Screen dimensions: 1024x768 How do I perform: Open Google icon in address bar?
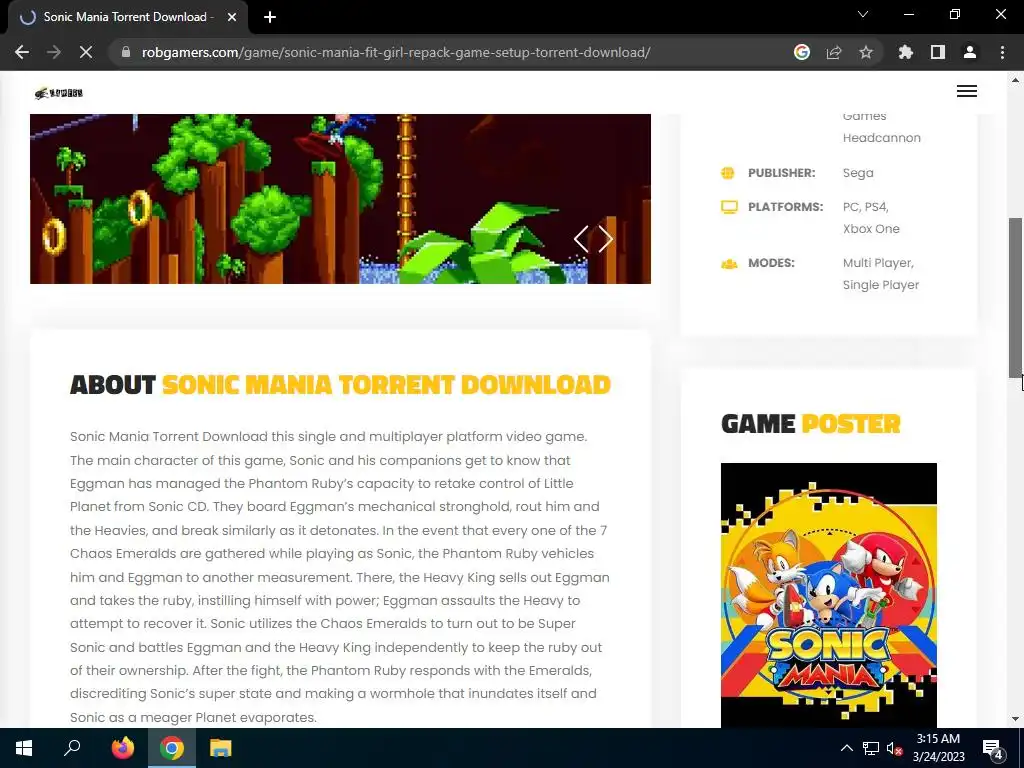click(x=802, y=52)
